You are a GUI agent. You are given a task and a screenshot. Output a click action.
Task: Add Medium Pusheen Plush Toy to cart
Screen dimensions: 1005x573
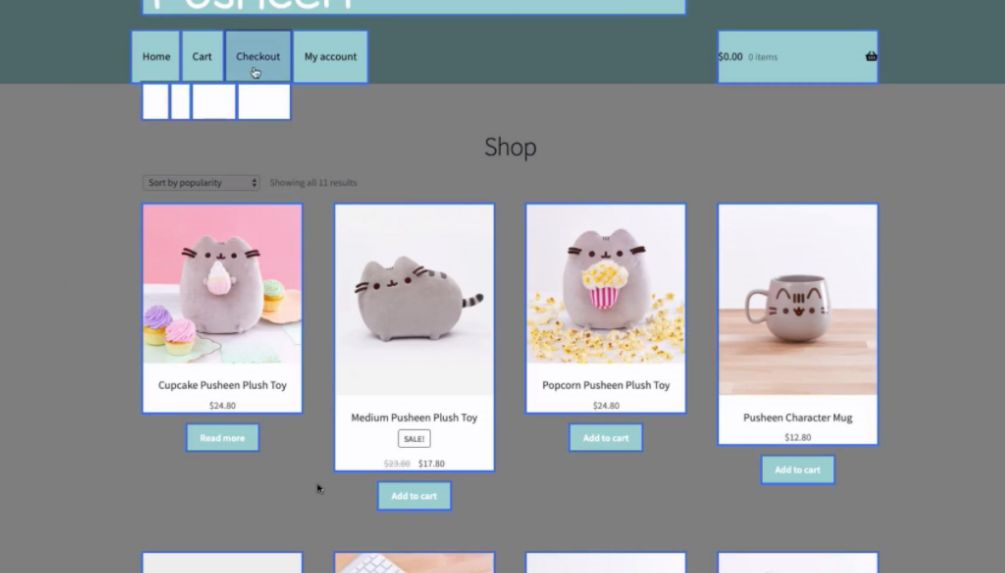[x=414, y=496]
